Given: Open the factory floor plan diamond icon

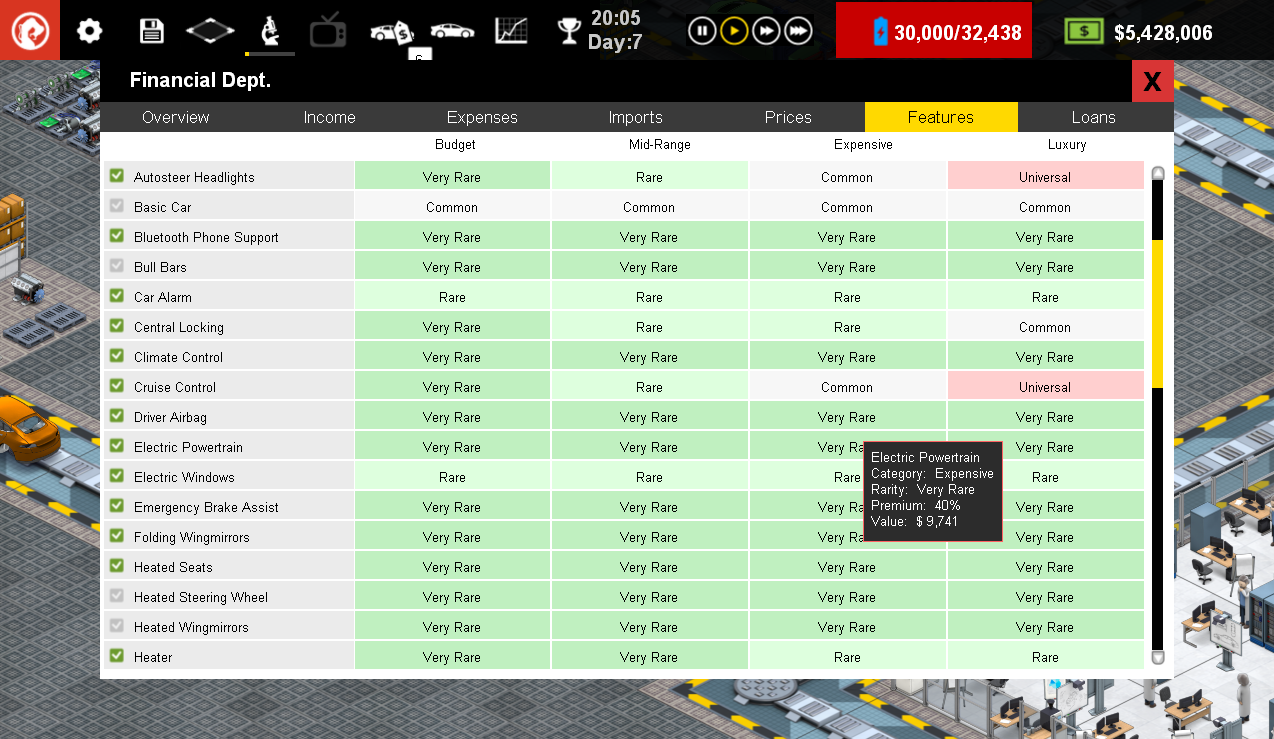Looking at the screenshot, I should 209,30.
